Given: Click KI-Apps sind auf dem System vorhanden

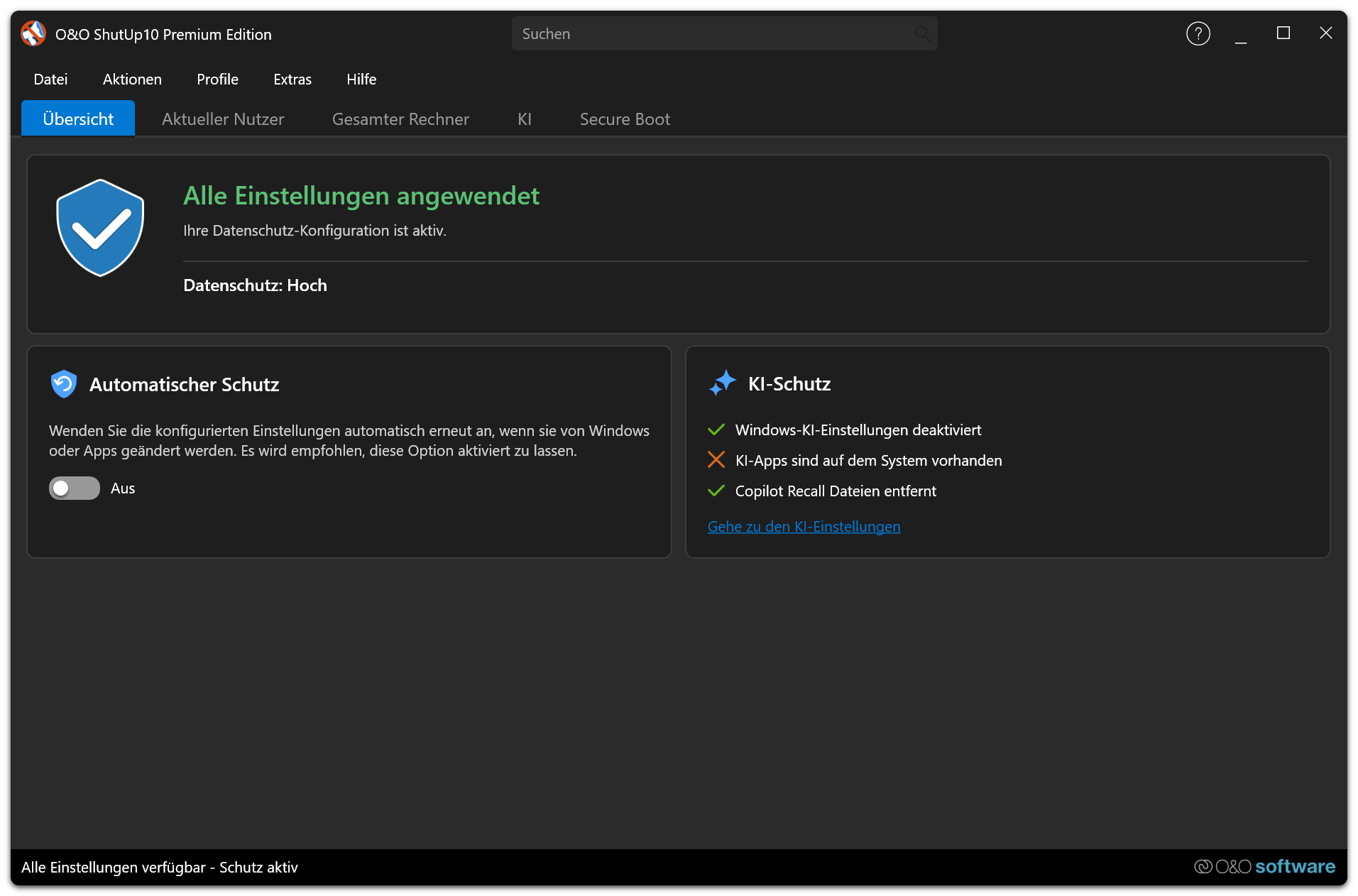Looking at the screenshot, I should [x=869, y=460].
